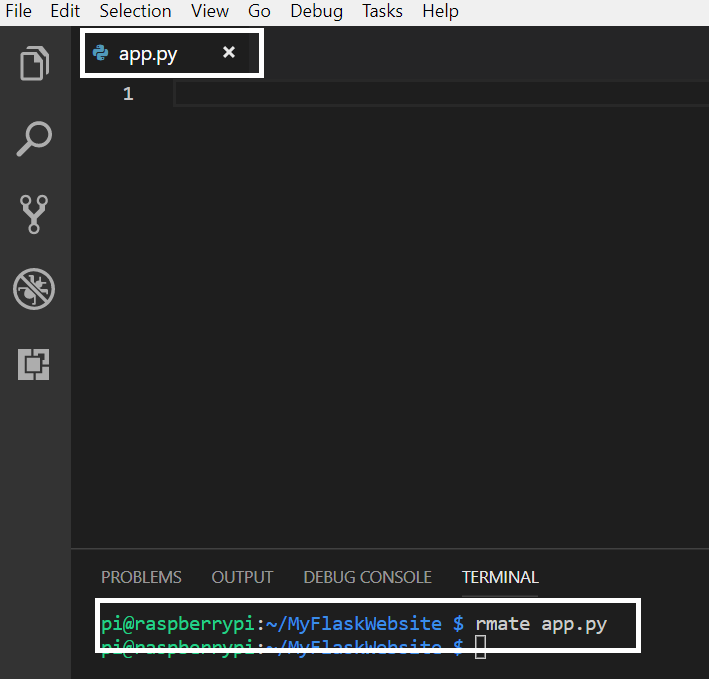Click the Python icon on app.py tab
The image size is (709, 679).
100,53
